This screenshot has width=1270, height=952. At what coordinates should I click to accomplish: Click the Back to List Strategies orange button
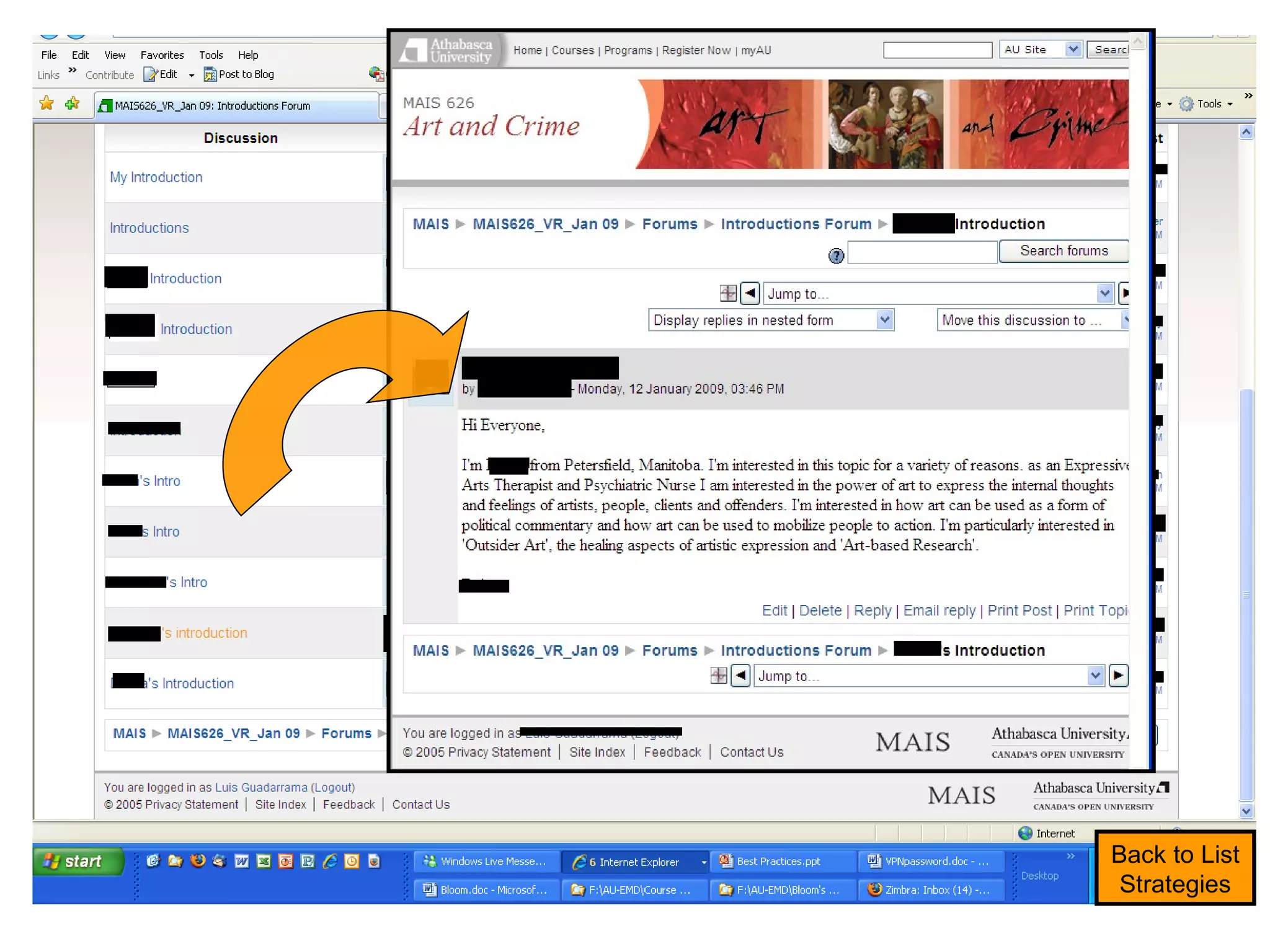point(1175,869)
